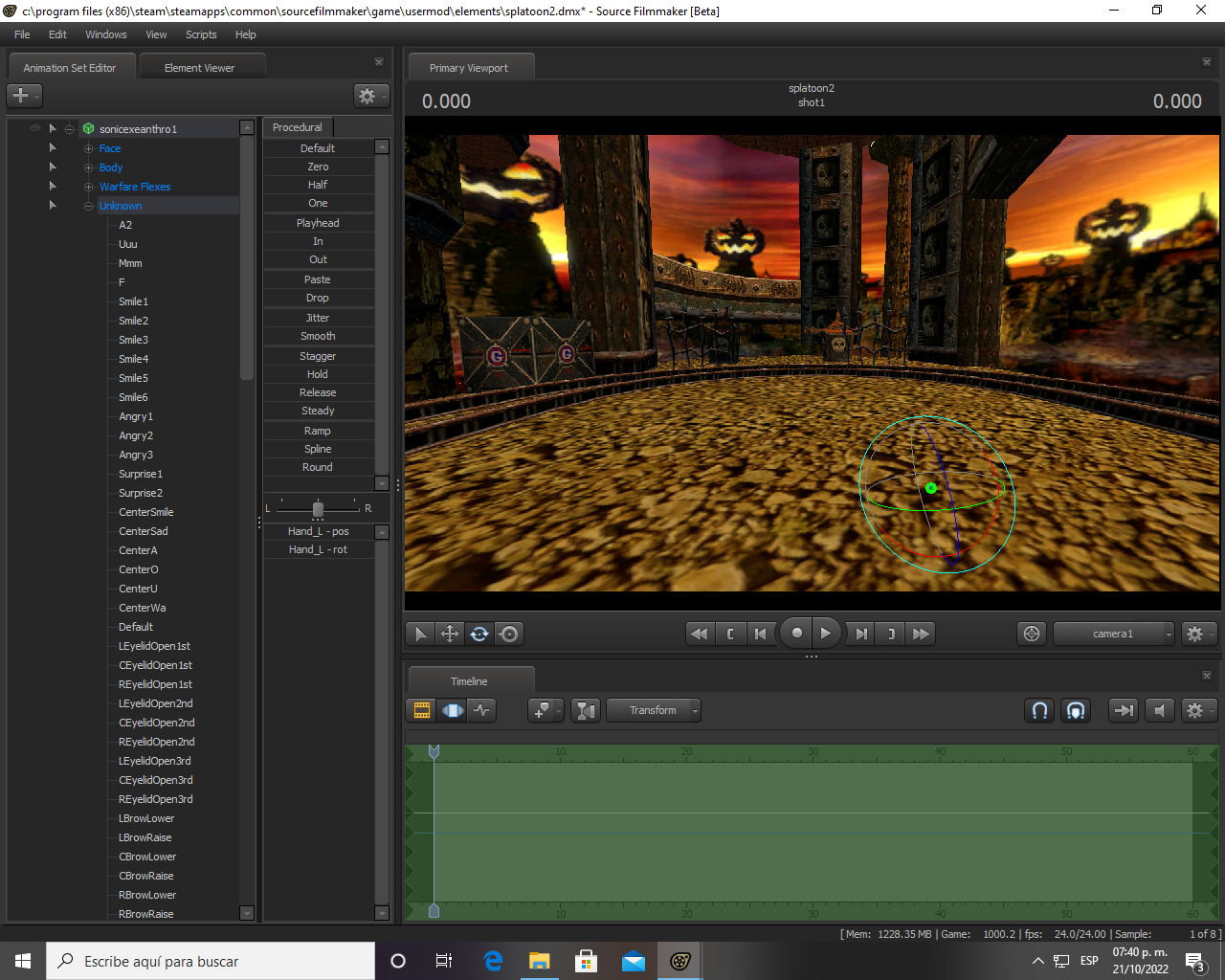This screenshot has width=1225, height=980.
Task: Switch to the Element Viewer tab
Action: tap(199, 68)
